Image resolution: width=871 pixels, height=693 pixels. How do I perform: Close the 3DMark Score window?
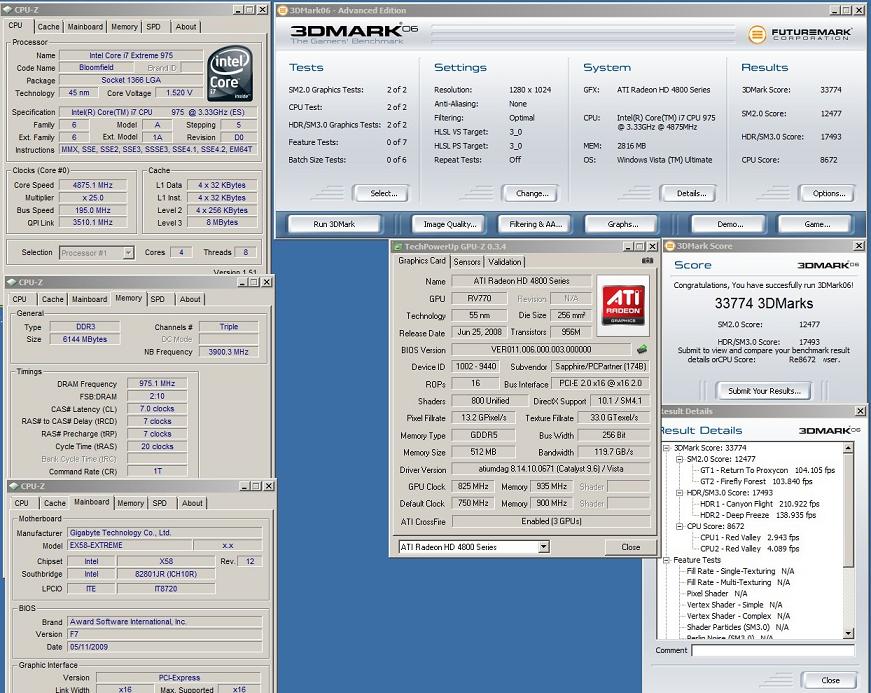pos(859,245)
